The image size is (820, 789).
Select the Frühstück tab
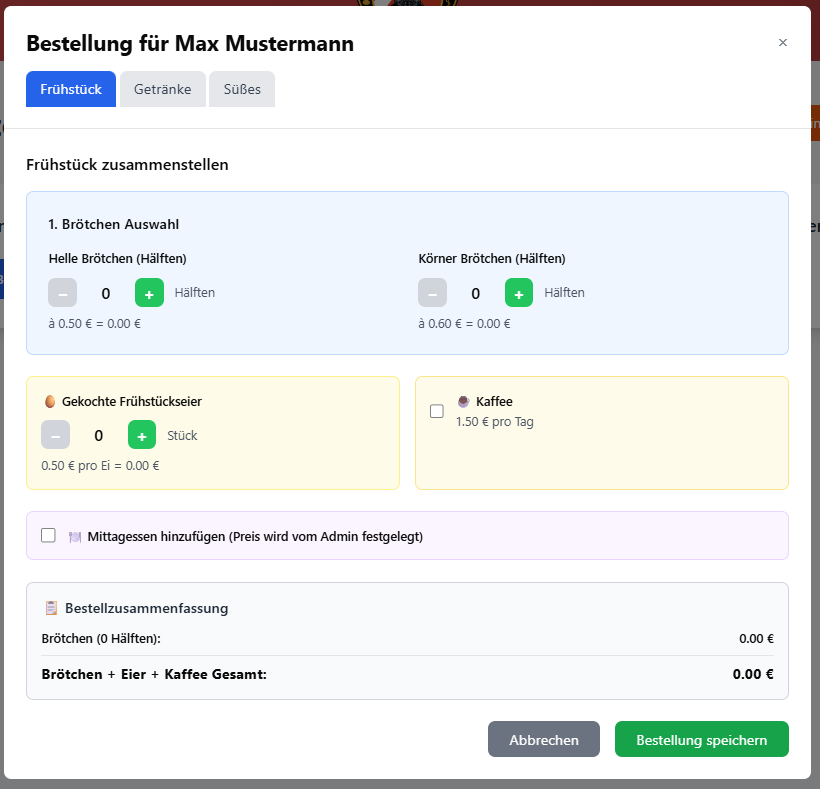point(71,89)
